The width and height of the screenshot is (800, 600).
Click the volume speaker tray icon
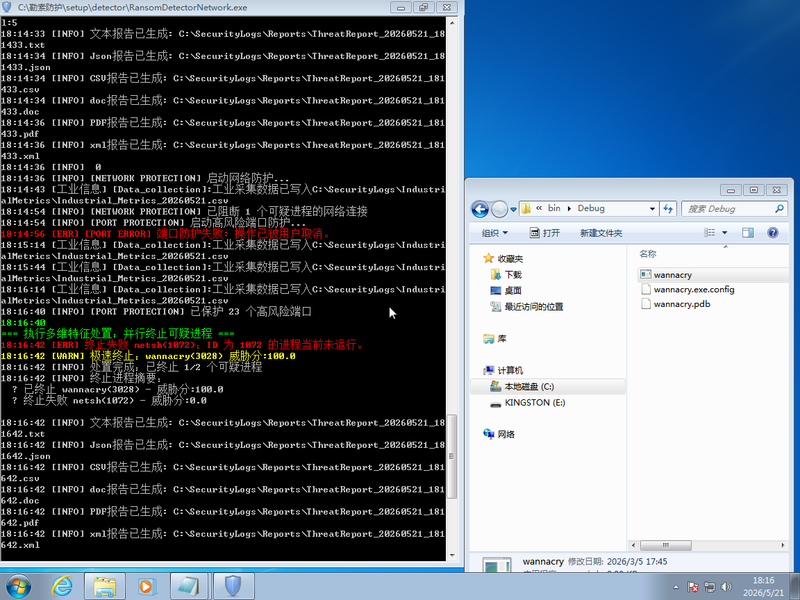click(726, 587)
